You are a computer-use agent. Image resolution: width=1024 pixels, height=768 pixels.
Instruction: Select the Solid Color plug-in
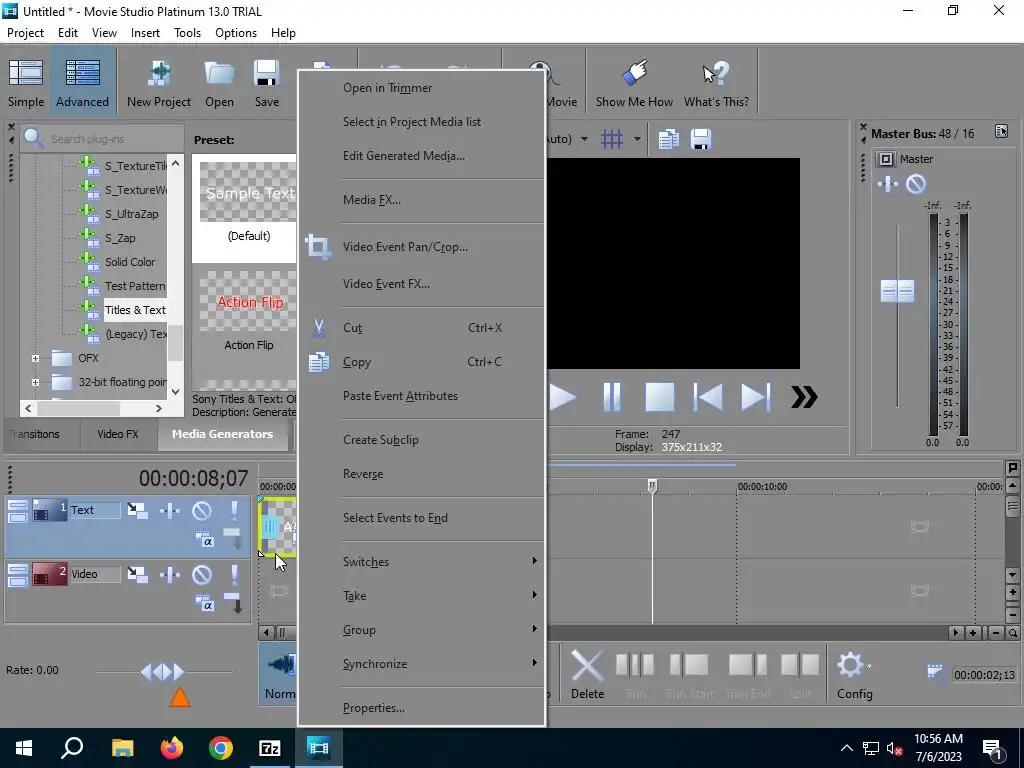[130, 262]
